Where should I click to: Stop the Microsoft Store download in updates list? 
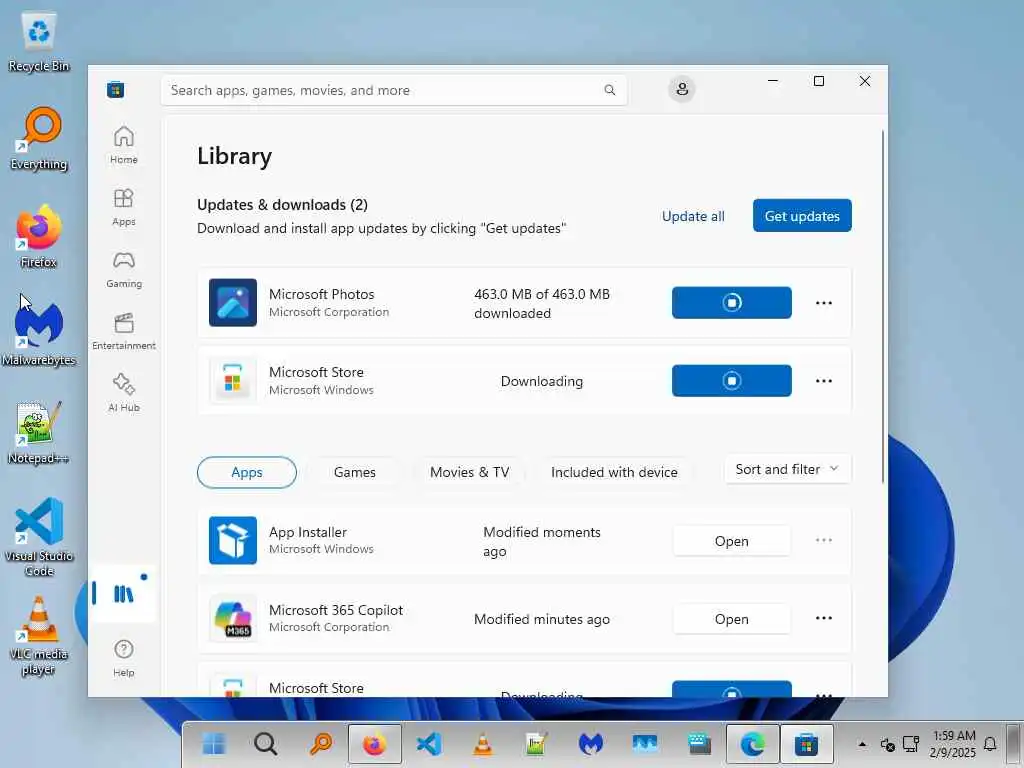pos(731,381)
